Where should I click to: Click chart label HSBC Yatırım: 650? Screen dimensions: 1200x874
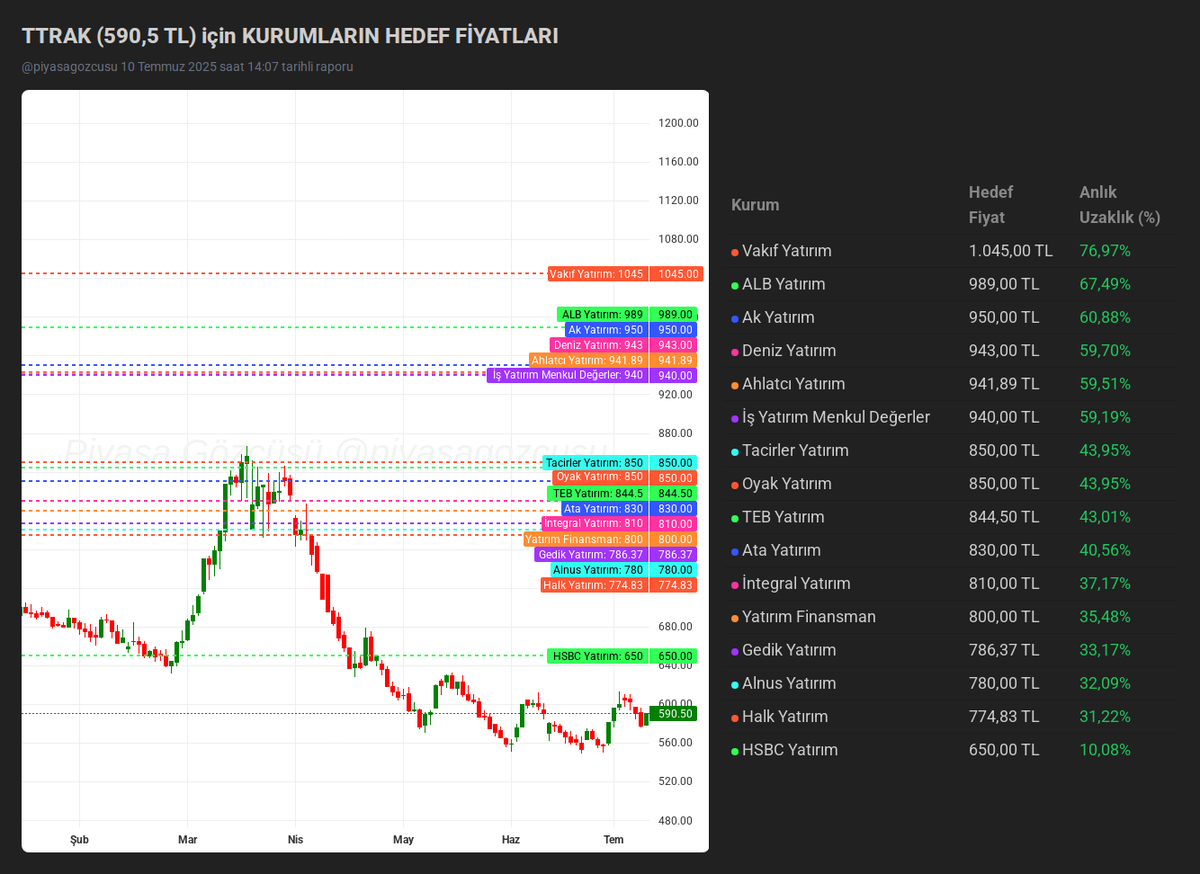[x=598, y=656]
